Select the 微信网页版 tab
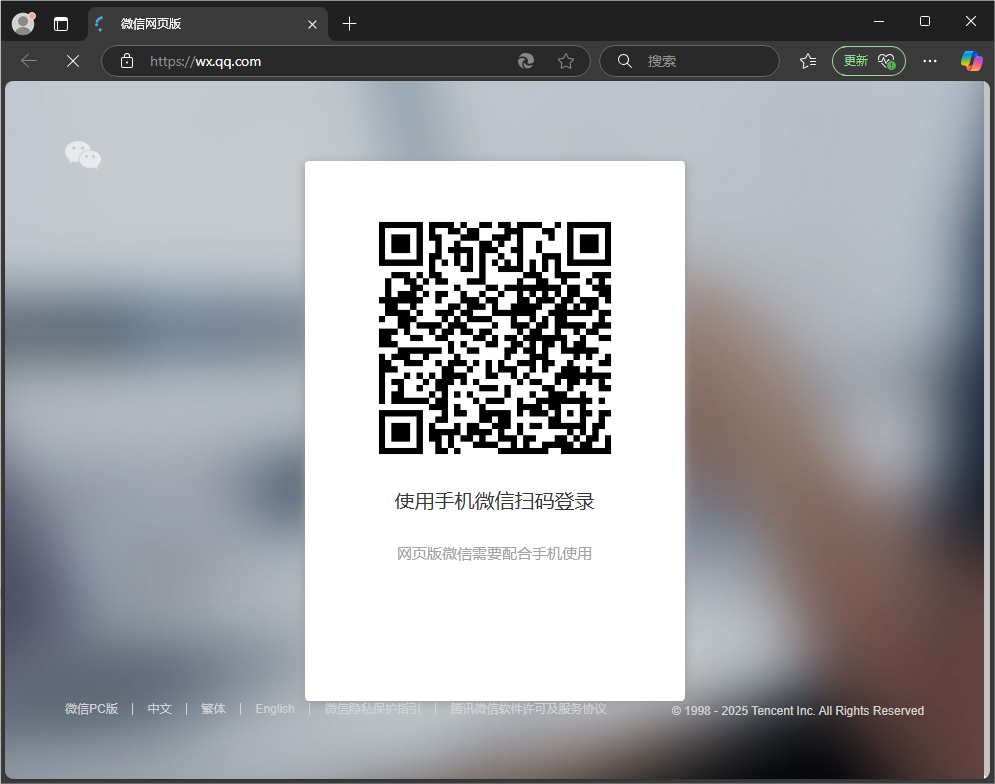 [200, 24]
